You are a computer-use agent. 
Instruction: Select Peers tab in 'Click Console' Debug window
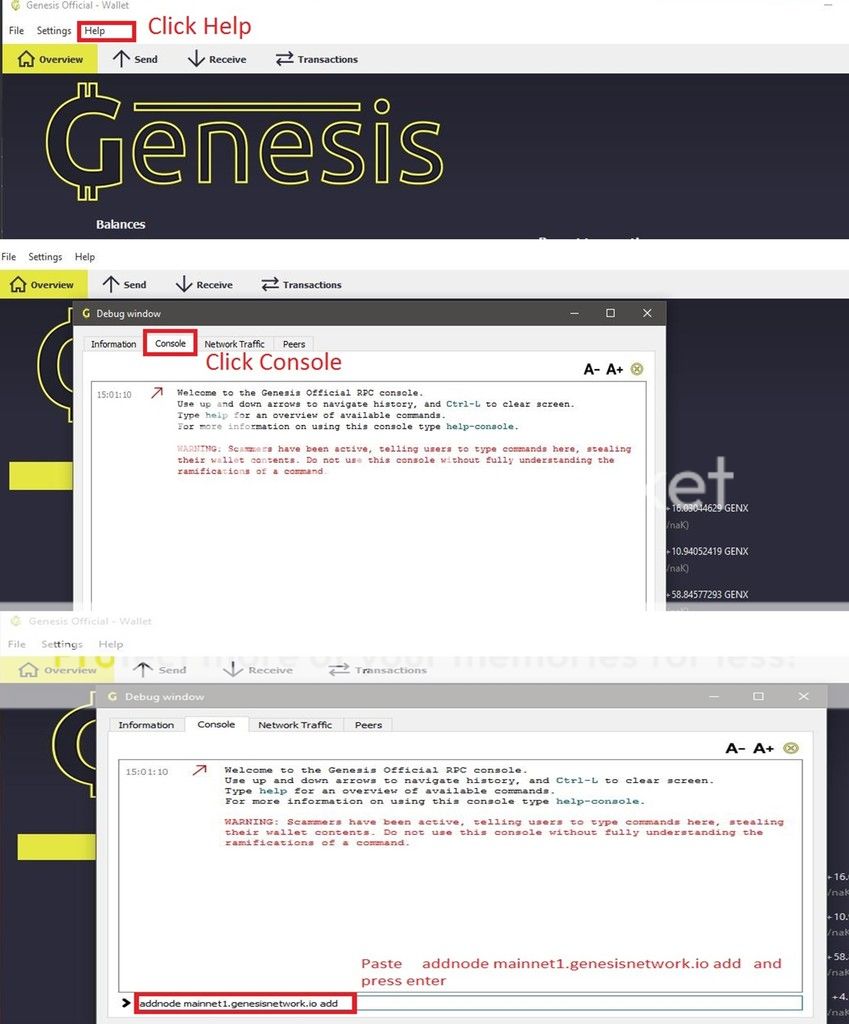click(294, 344)
